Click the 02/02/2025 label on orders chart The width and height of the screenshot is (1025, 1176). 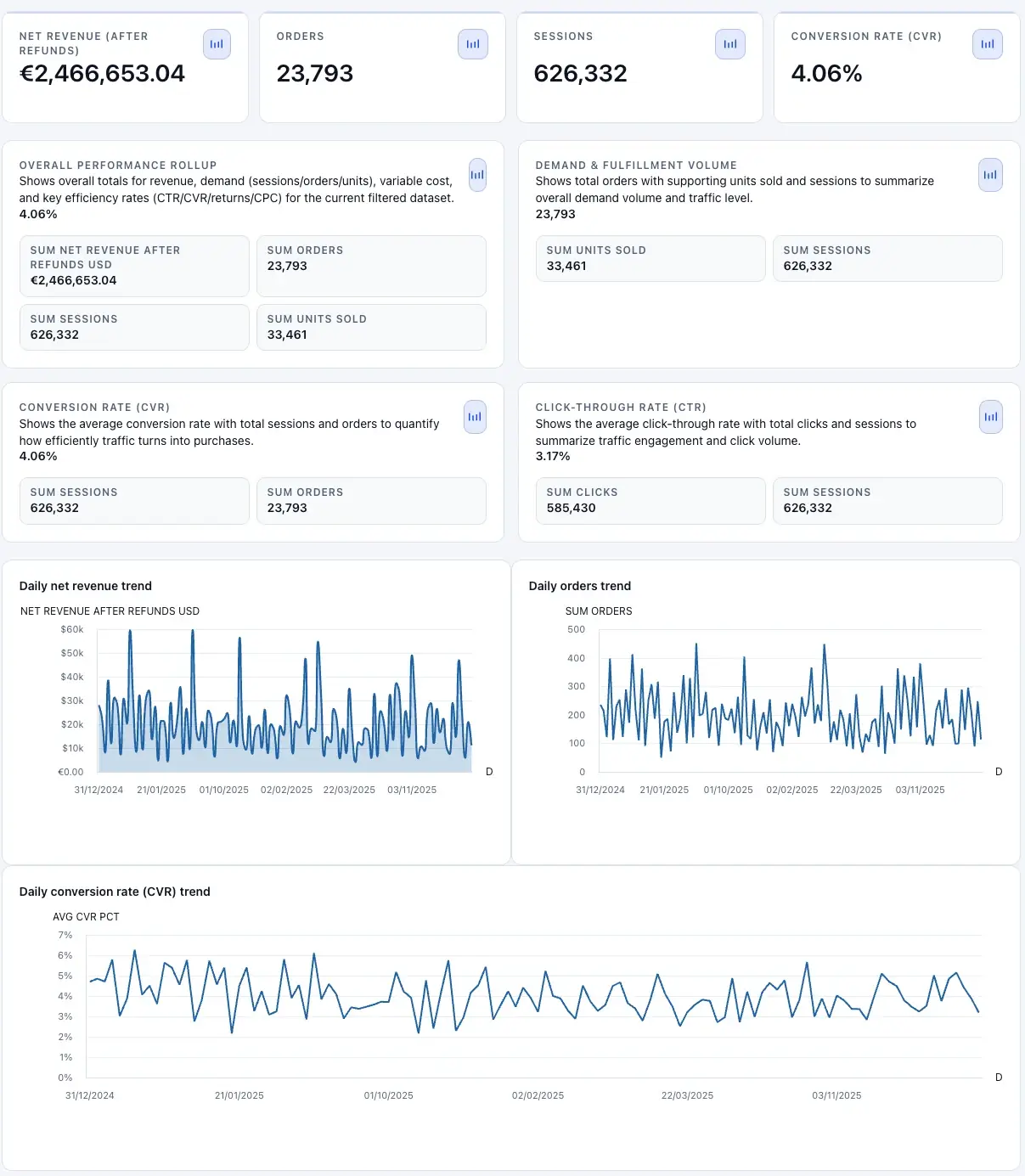pos(792,790)
